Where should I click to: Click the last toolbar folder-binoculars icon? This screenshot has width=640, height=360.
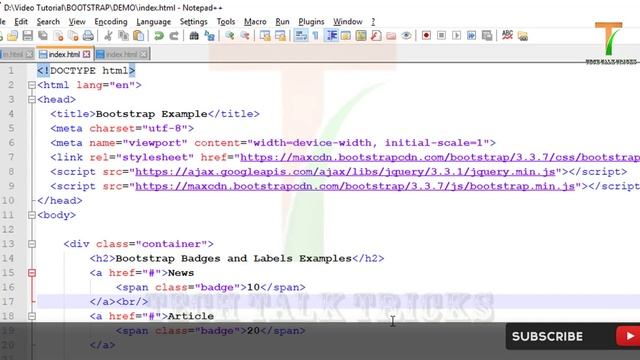[x=523, y=36]
